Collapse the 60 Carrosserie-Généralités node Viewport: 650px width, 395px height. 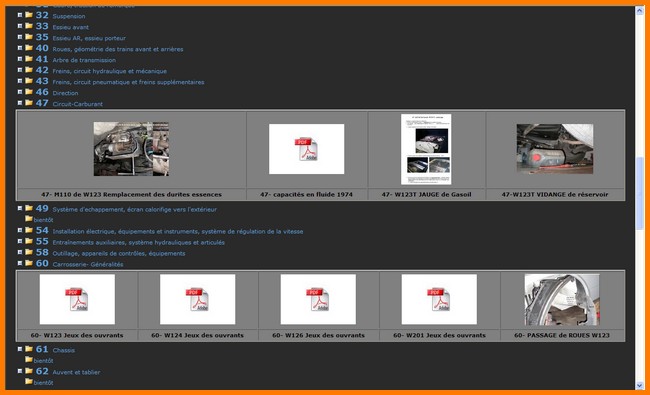19,263
